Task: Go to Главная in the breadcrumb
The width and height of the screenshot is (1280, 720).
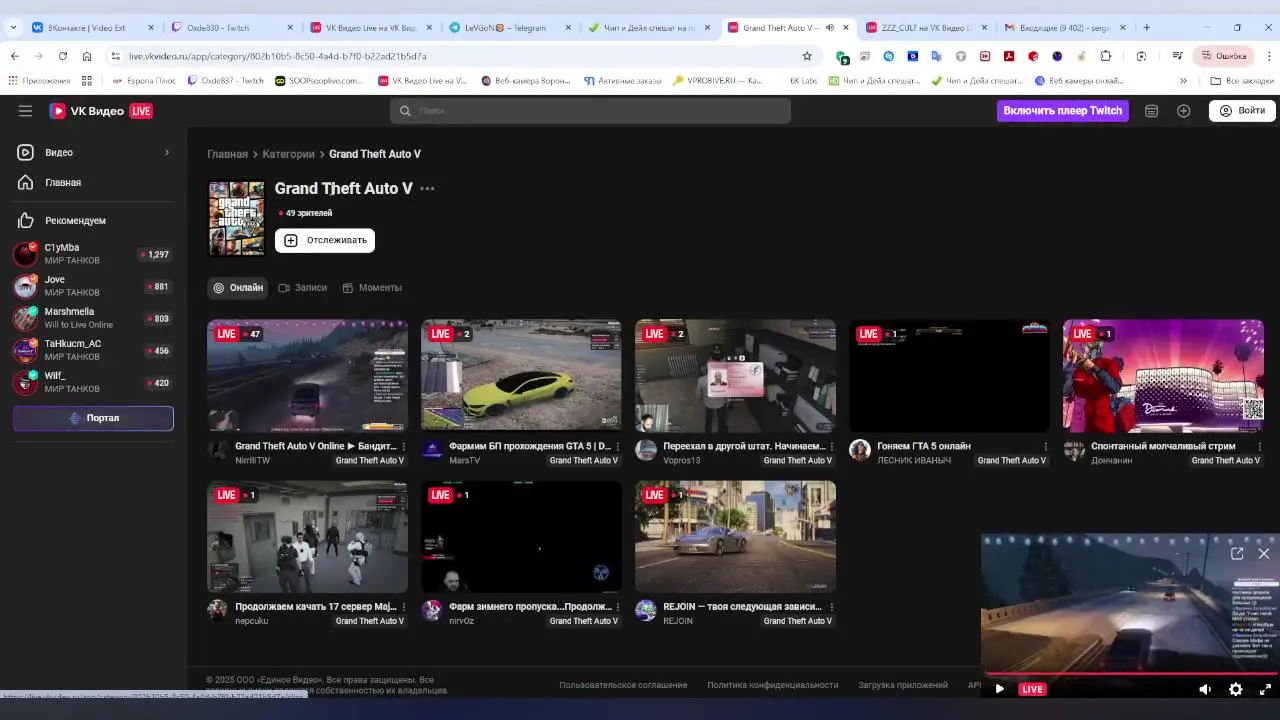Action: point(227,154)
